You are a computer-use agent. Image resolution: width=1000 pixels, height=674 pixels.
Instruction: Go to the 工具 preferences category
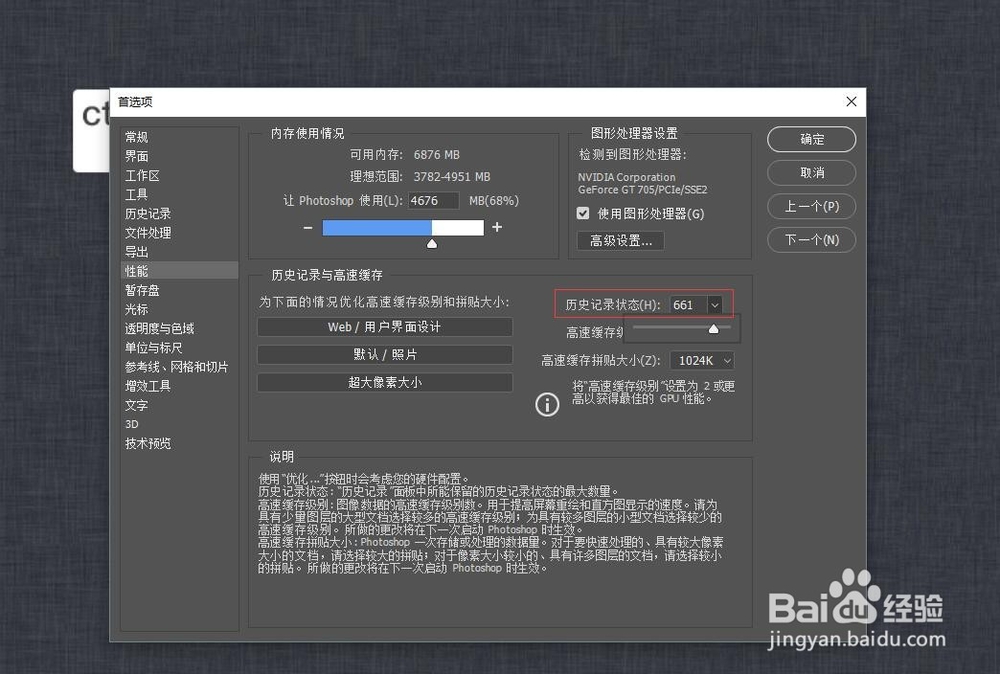[x=136, y=194]
